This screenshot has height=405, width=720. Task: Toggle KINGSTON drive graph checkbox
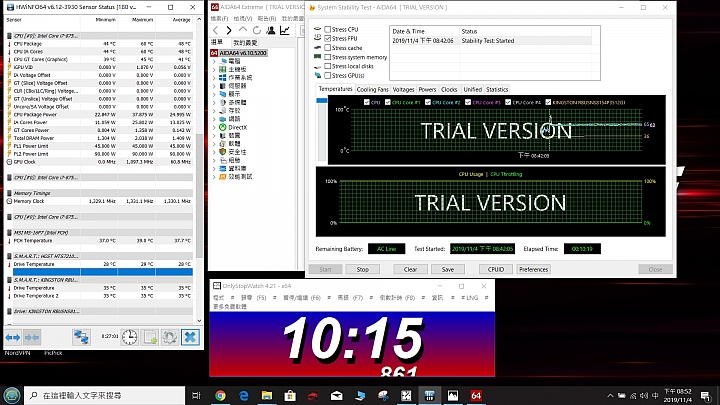pyautogui.click(x=548, y=102)
